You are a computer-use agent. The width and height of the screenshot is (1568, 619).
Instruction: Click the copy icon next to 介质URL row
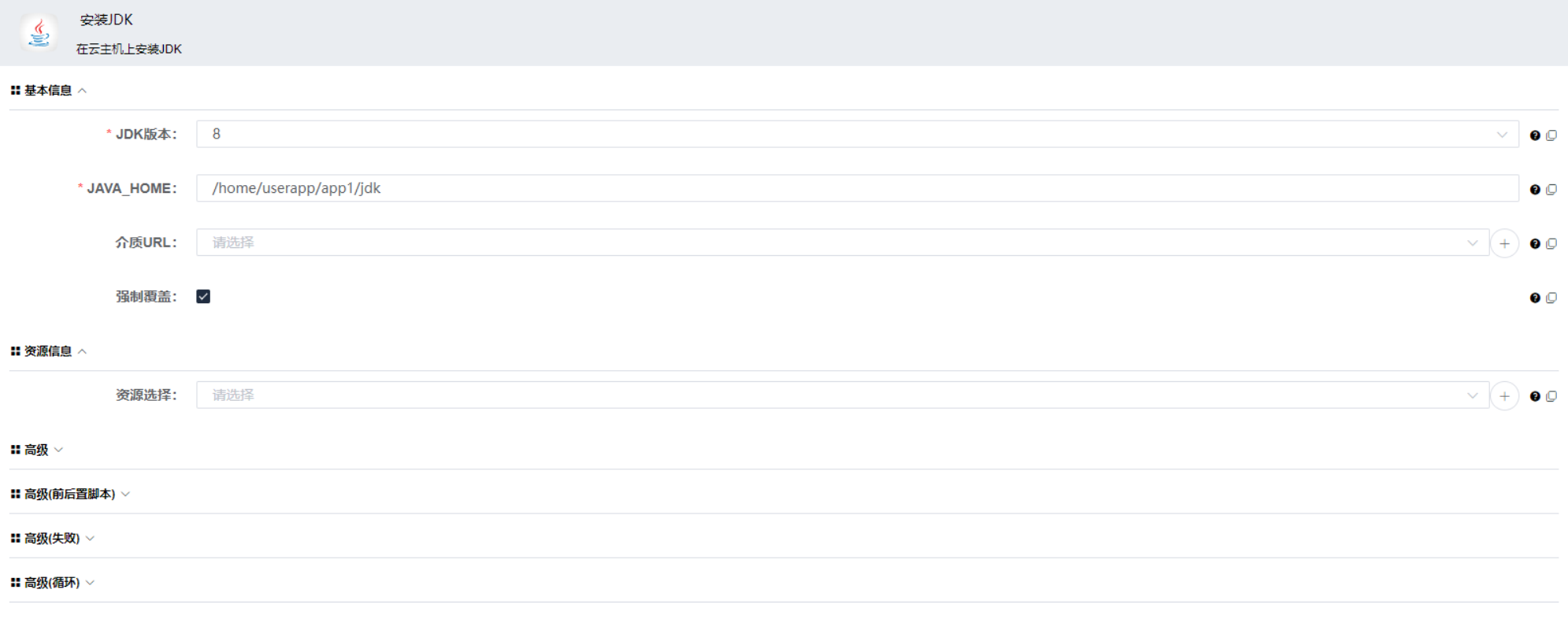pos(1551,243)
